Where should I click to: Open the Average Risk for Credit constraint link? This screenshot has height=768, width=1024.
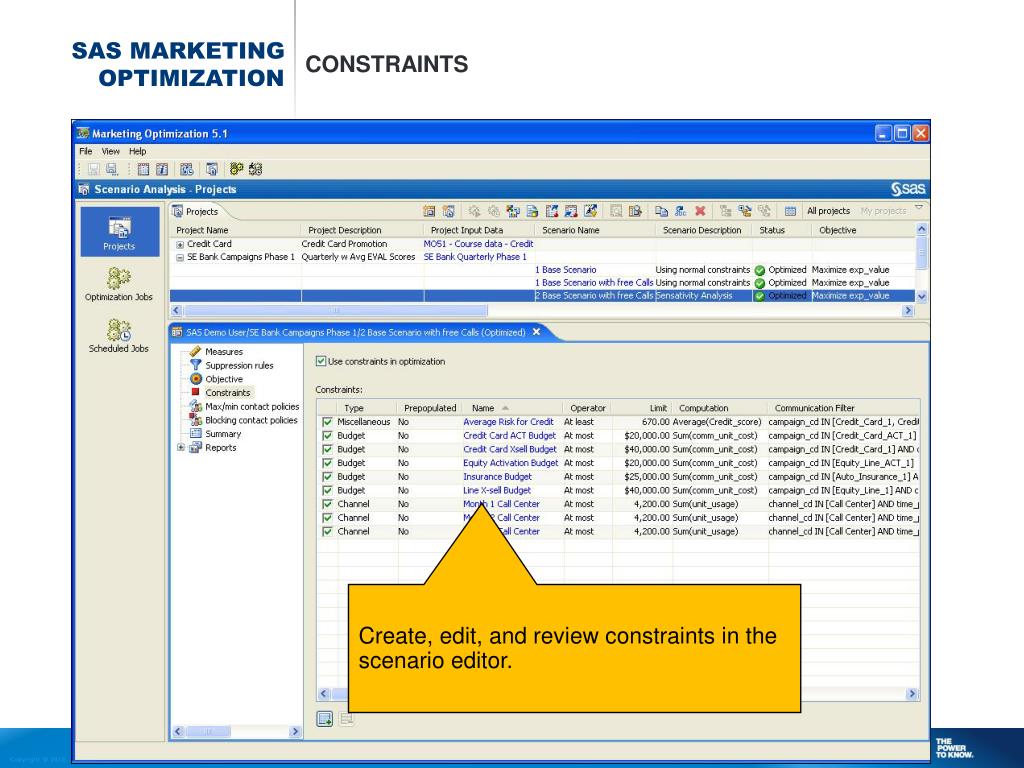pyautogui.click(x=508, y=422)
